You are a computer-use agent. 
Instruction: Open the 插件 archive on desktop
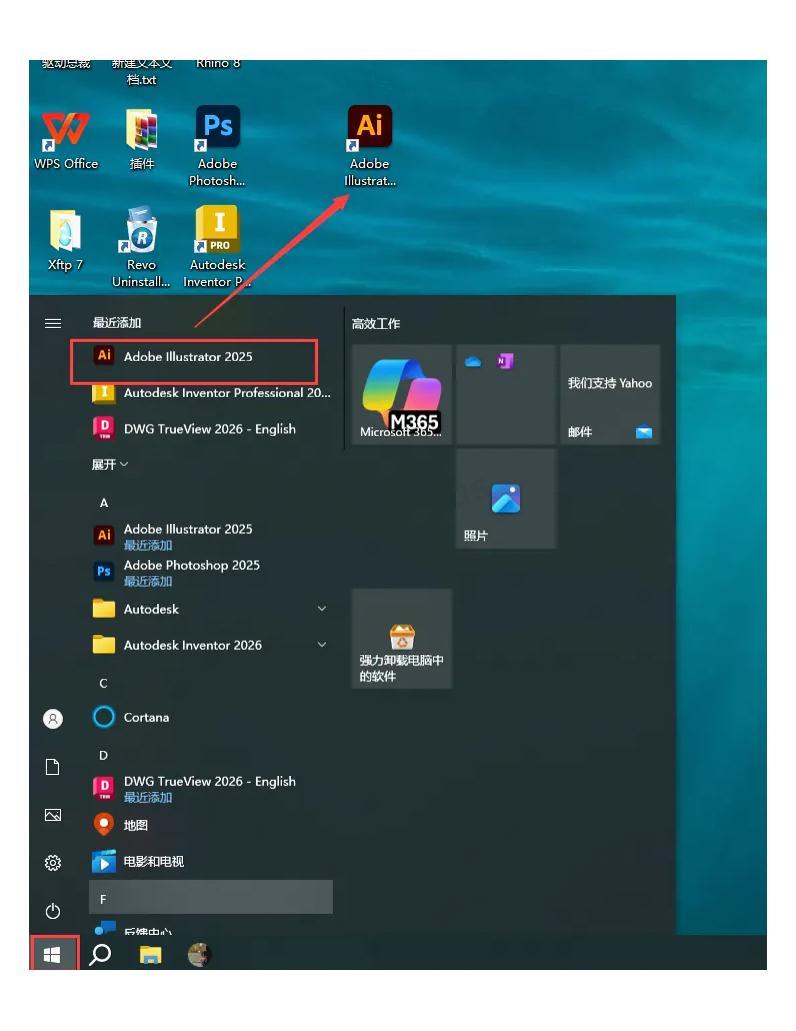point(141,140)
